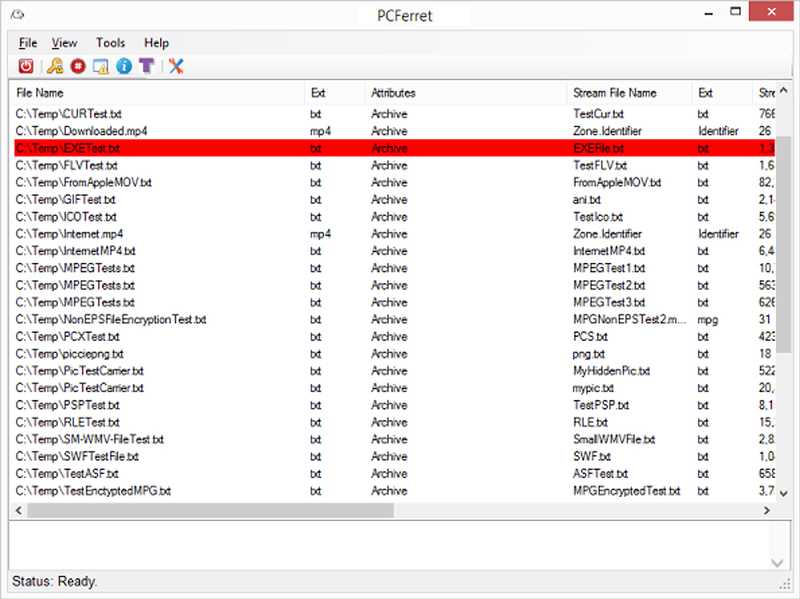Click stream name TestCur.txt
800x599 pixels.
598,114
